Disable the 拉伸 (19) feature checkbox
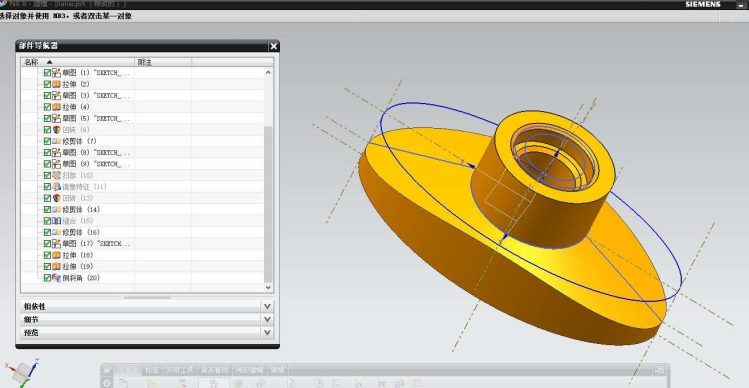Viewport: 749px width, 388px height. 47,266
